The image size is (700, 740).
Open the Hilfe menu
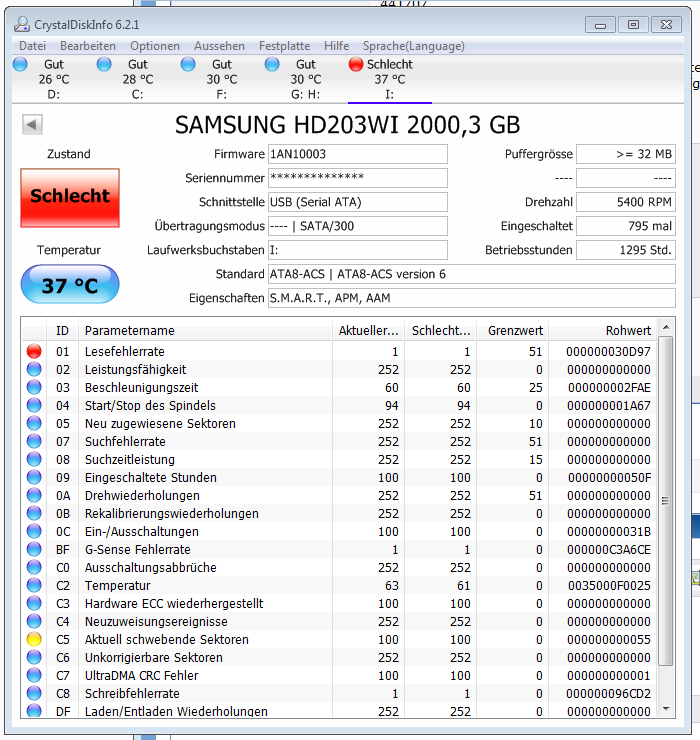point(336,46)
